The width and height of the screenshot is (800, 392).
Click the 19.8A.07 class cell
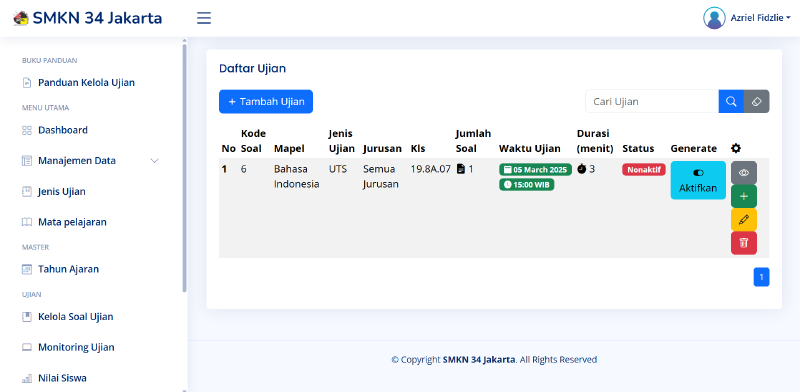(x=431, y=169)
